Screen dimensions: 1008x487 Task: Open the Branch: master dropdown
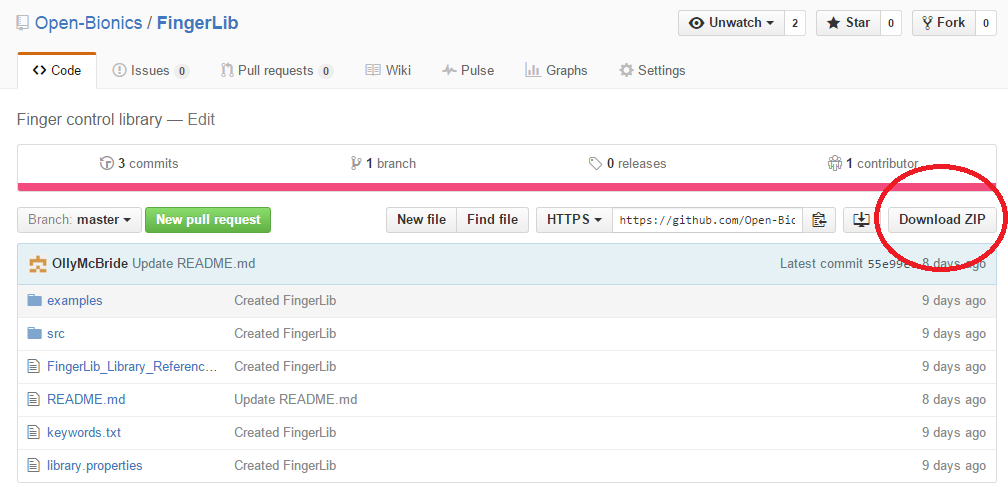pos(79,220)
